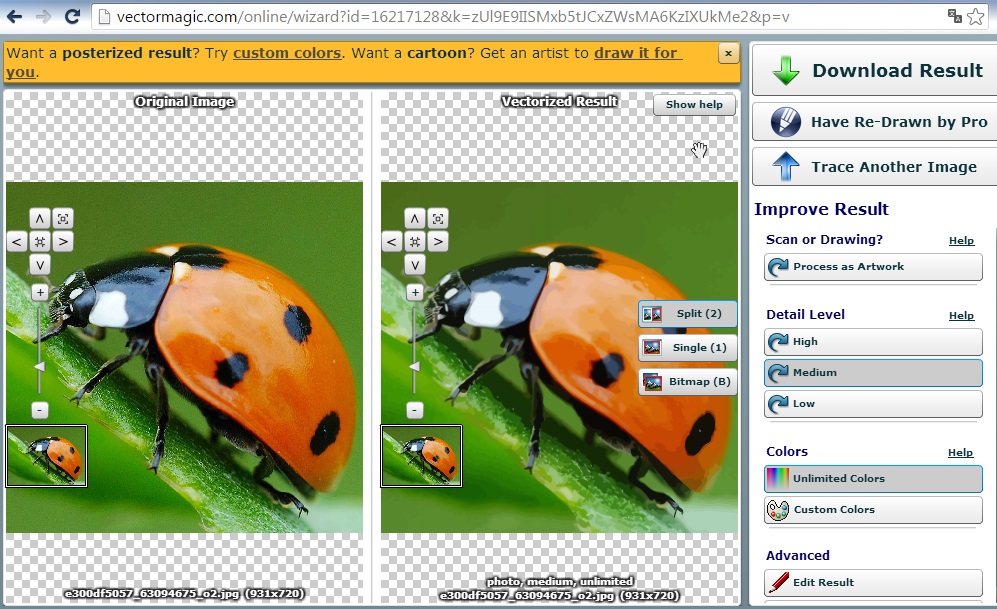
Task: Switch to Bitmap (B) view mode
Action: (688, 382)
